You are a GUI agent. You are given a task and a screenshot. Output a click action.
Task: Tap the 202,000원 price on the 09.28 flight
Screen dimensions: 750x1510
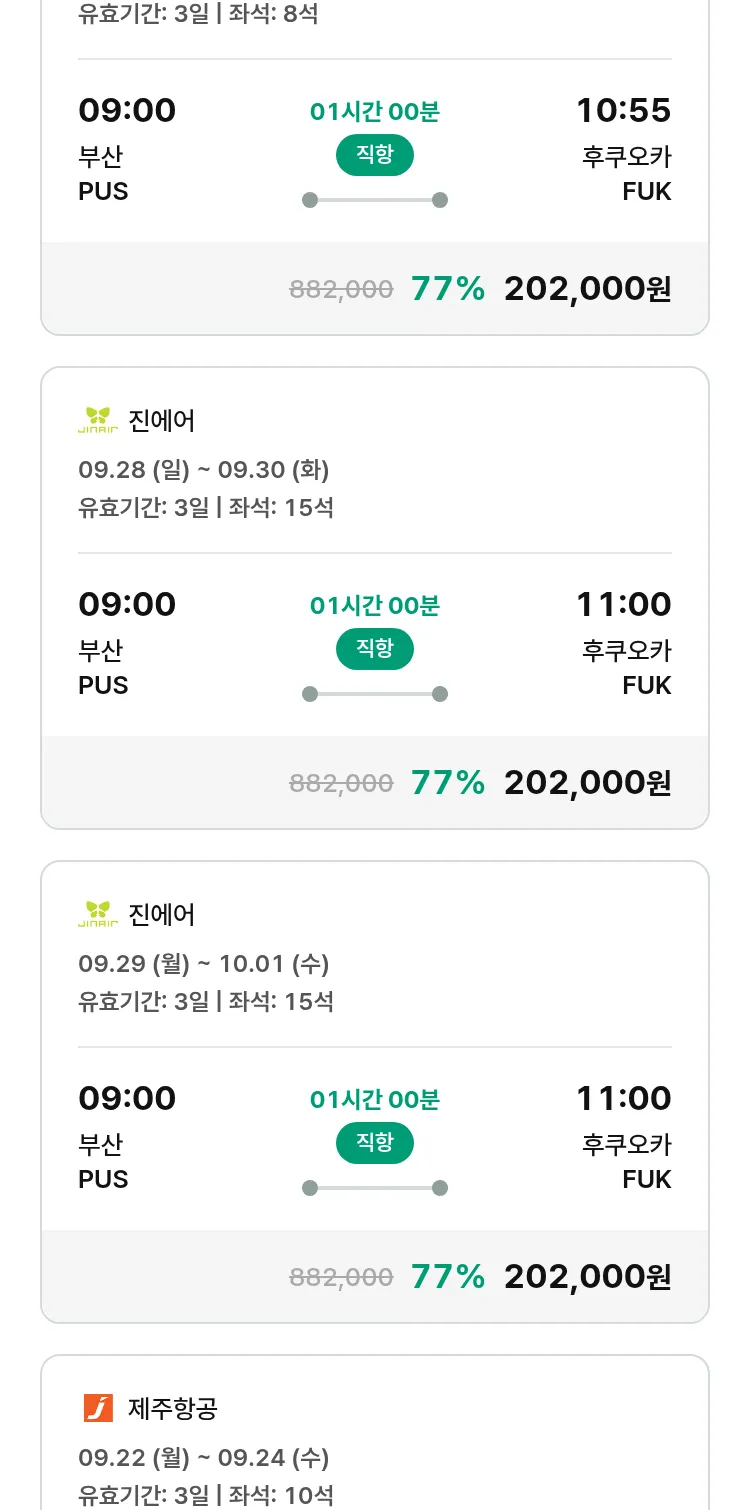(587, 782)
